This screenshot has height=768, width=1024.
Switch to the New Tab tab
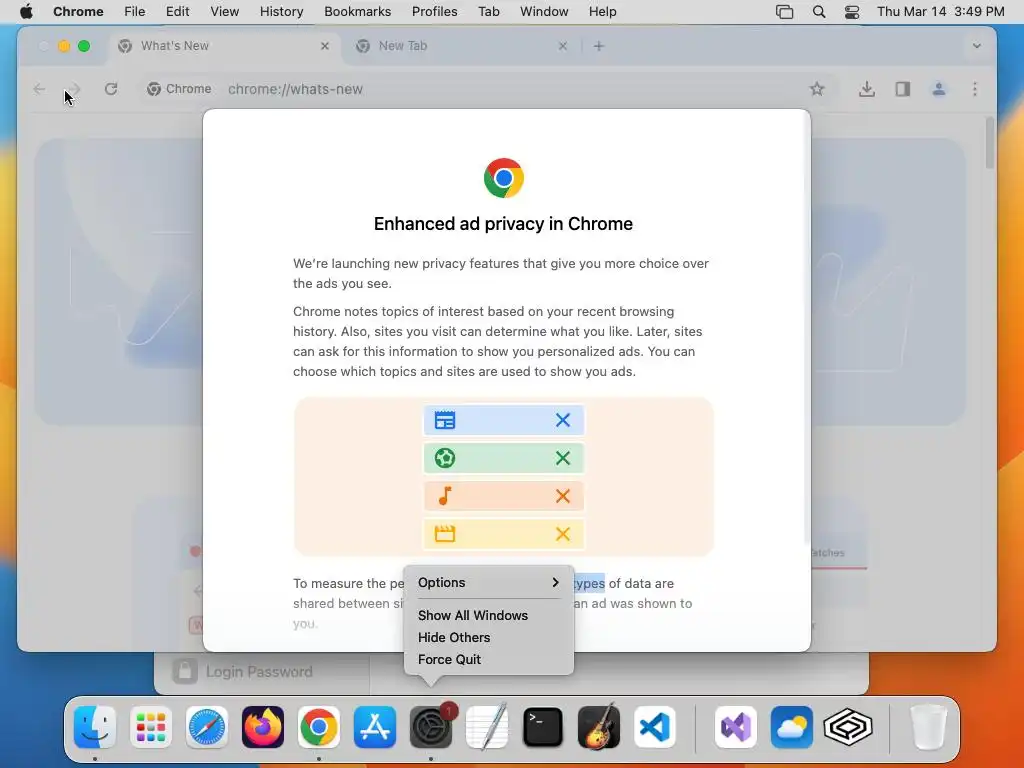pyautogui.click(x=461, y=46)
